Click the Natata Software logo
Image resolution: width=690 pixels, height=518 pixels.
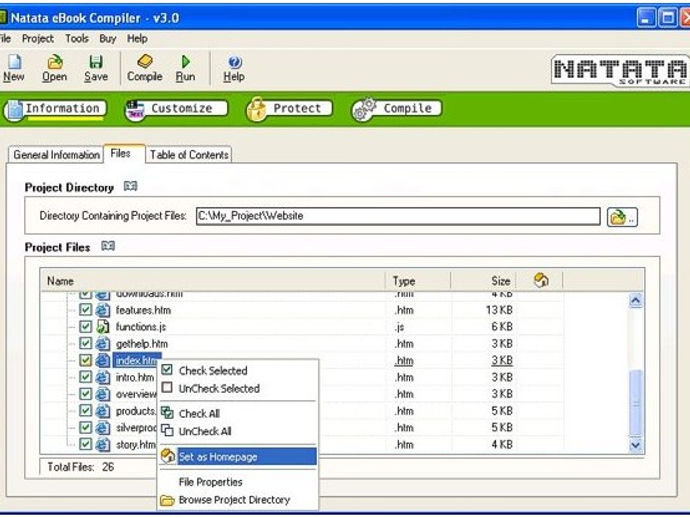[x=620, y=70]
